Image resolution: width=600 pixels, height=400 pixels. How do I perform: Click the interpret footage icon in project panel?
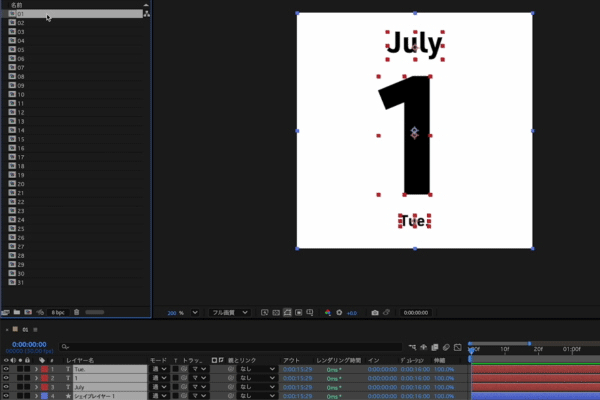tap(5, 312)
